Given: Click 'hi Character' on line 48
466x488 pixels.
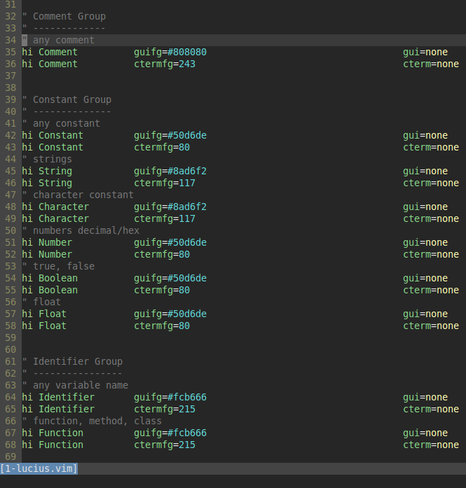Looking at the screenshot, I should tap(55, 207).
